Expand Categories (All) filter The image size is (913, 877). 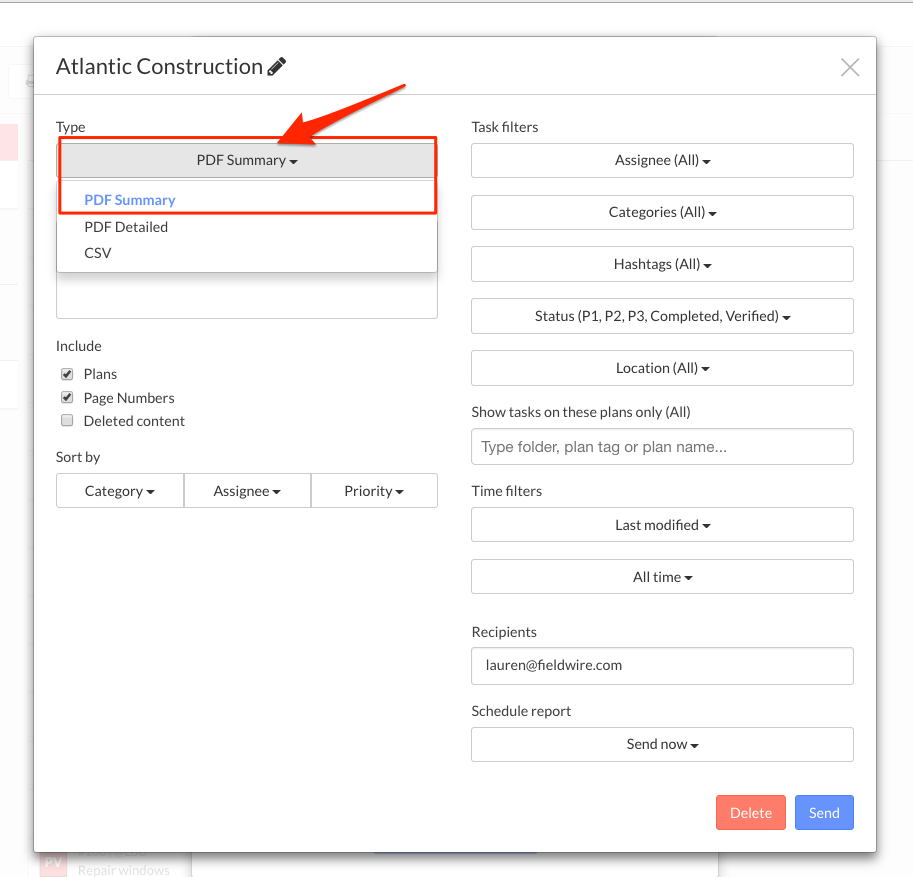coord(662,212)
